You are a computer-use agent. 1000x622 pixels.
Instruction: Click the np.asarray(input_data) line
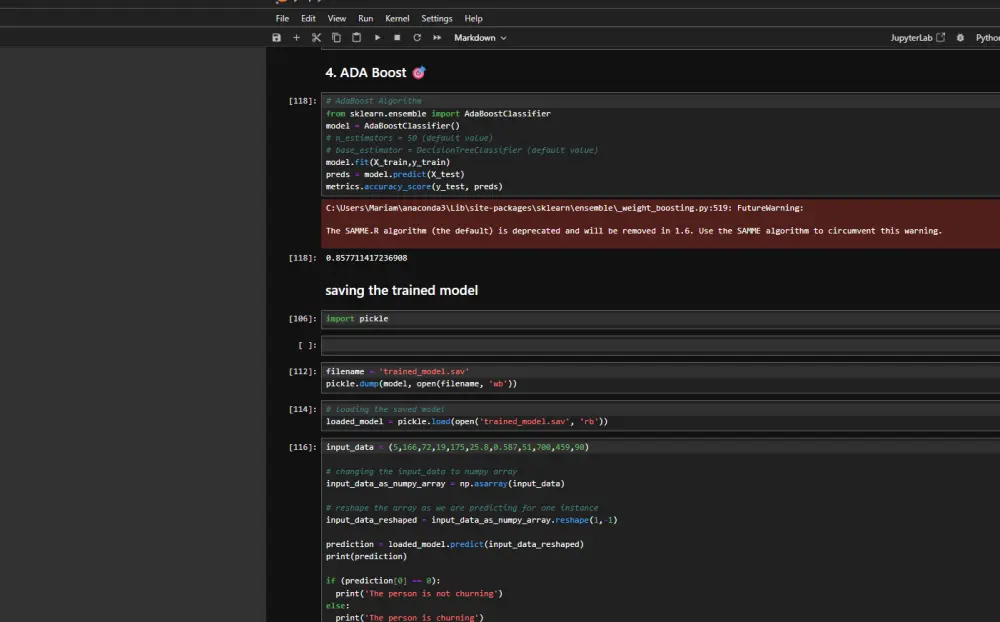pyautogui.click(x=445, y=484)
